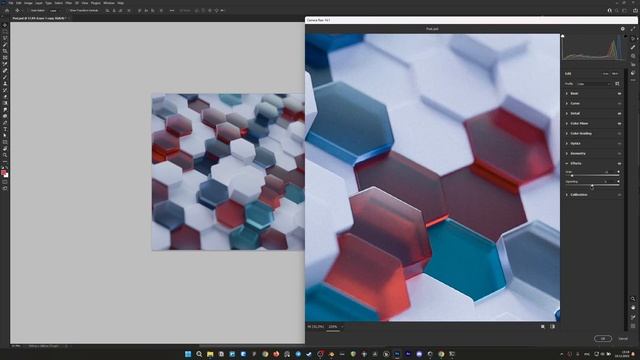640x360 pixels.
Task: Open Camera Raw Healing tool in right strip
Action: (633, 47)
